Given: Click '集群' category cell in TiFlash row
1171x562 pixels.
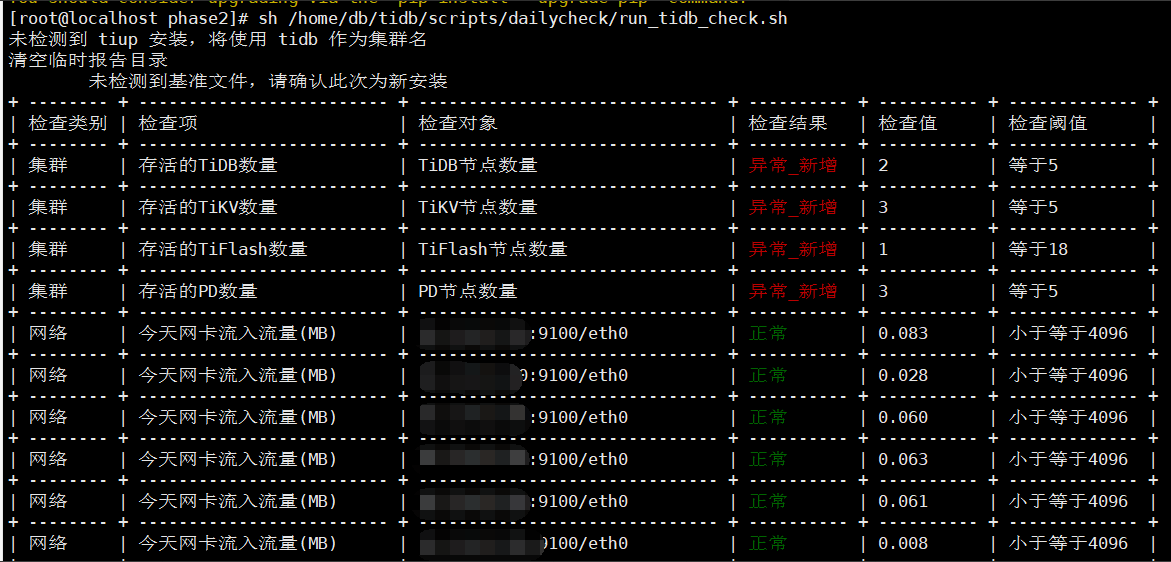Looking at the screenshot, I should [48, 249].
